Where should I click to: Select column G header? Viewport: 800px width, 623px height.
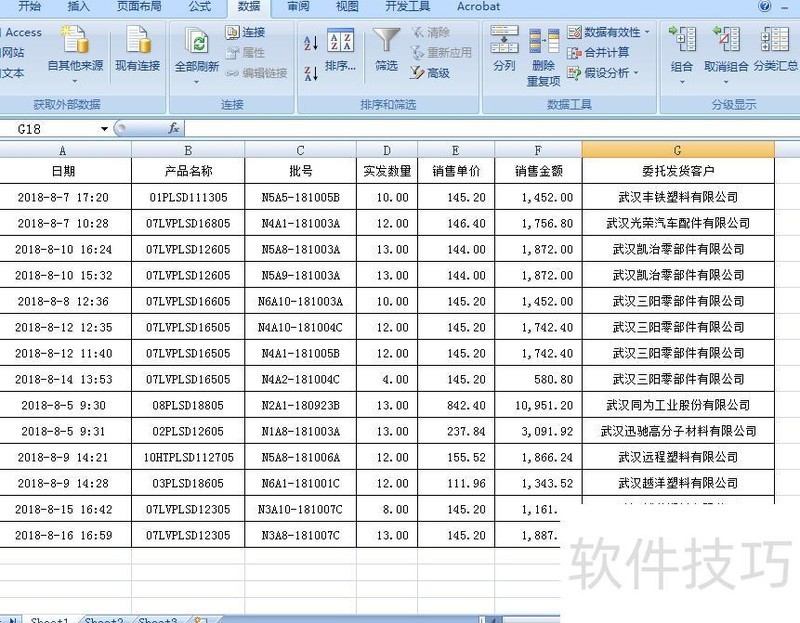click(677, 150)
